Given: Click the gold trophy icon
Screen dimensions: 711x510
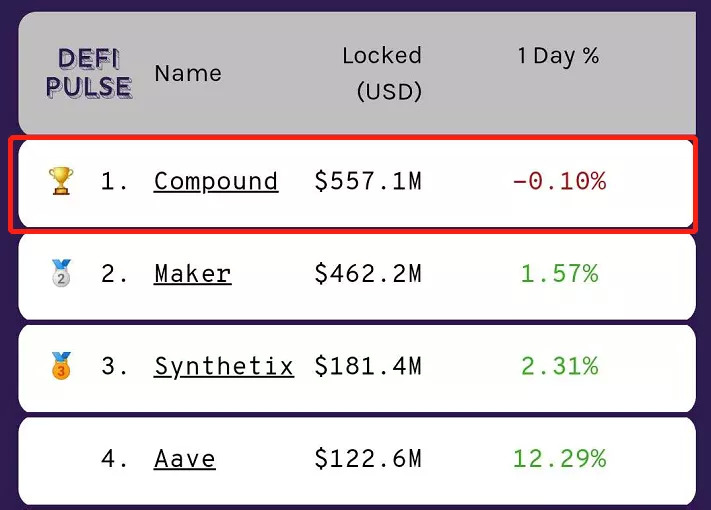Looking at the screenshot, I should click(x=61, y=181).
